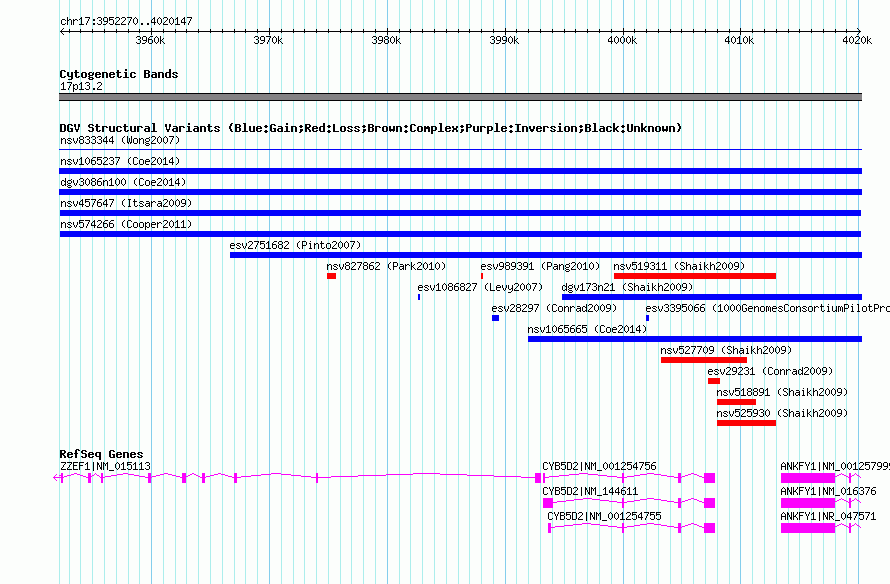Screen dimensions: 890x584
Task: Select variant label esv2751682 (Pinto2007)
Action: click(295, 245)
